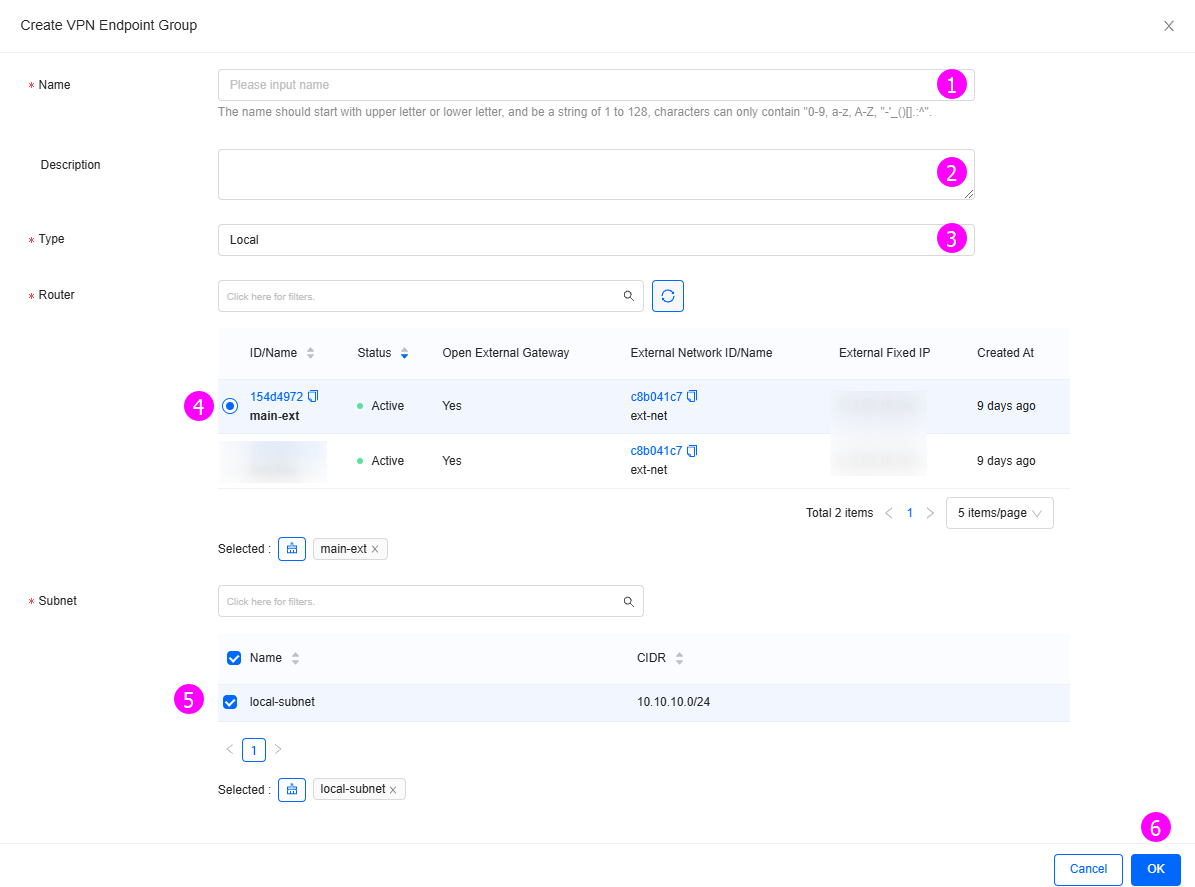Click the Router filter search magnifier icon
This screenshot has height=887, width=1195.
tap(629, 296)
